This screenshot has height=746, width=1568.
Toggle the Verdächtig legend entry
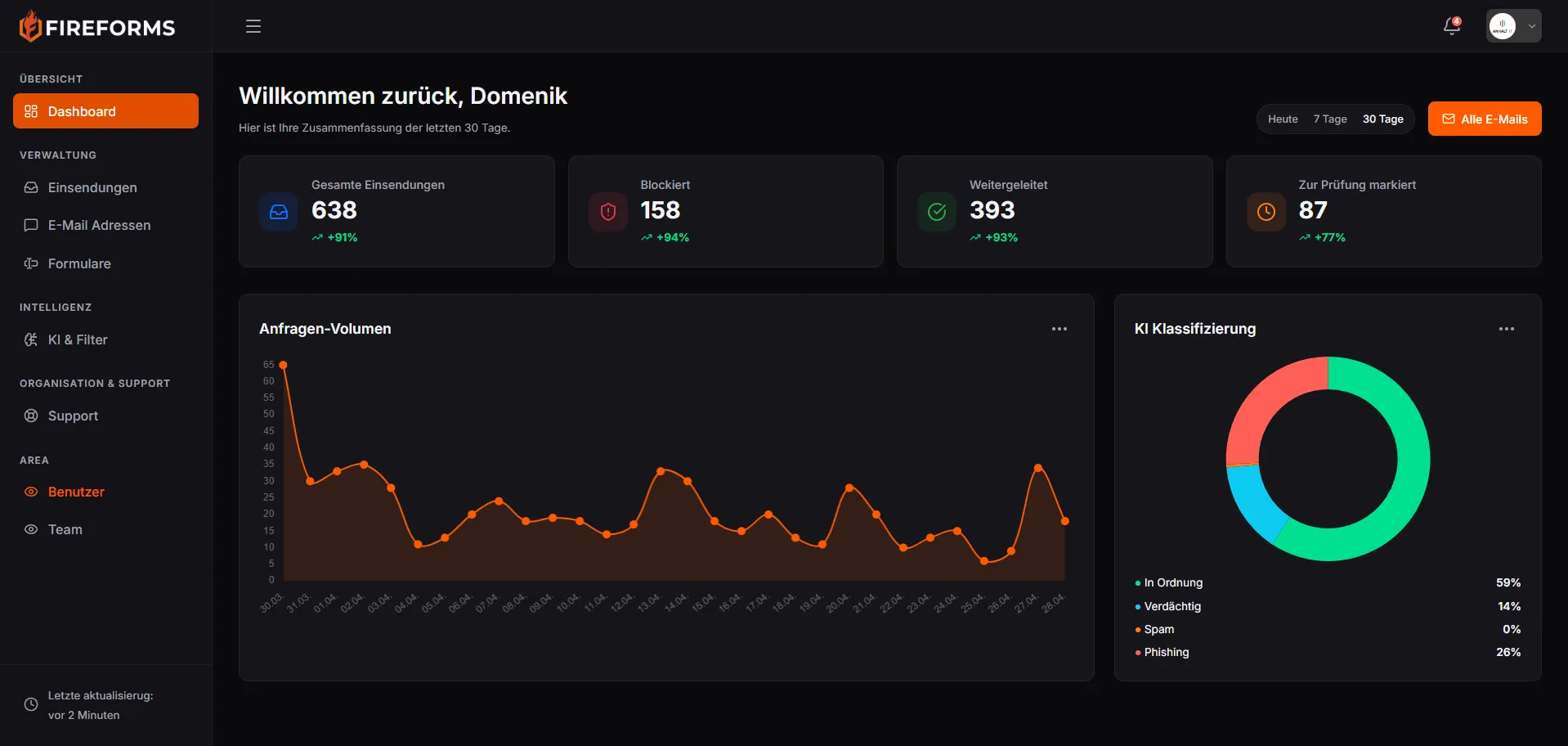[1168, 606]
